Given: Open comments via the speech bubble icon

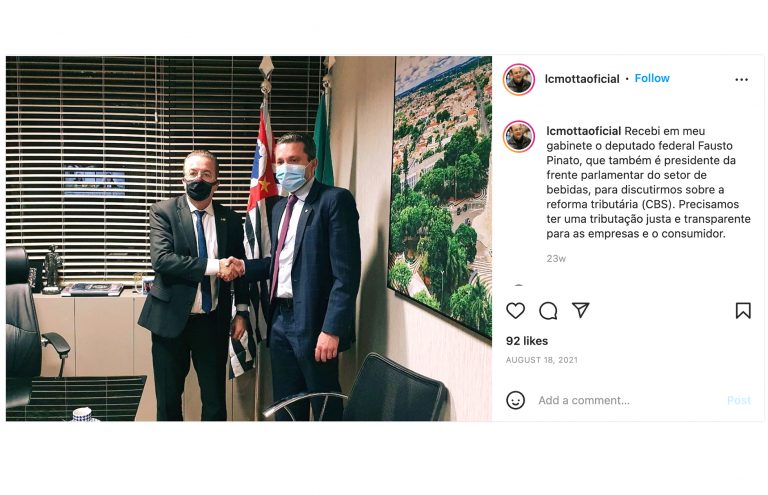Looking at the screenshot, I should (548, 310).
